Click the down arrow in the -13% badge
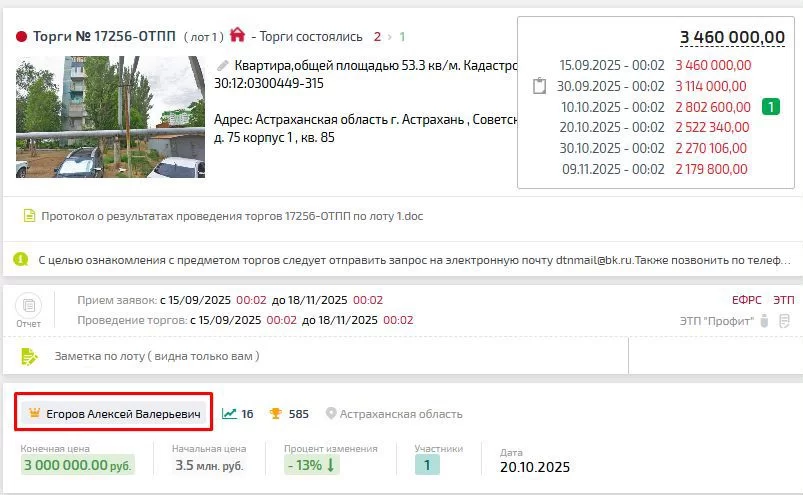Screen dimensions: 803x495 [330, 465]
